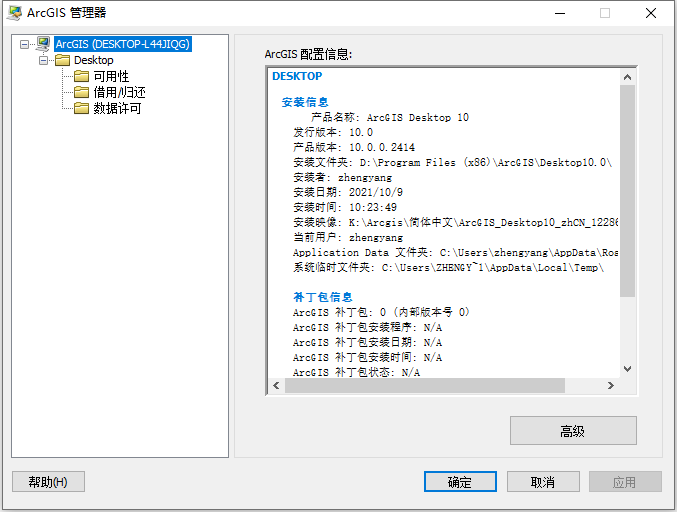Collapse the Desktop tree node
The height and width of the screenshot is (512, 677).
click(x=44, y=60)
